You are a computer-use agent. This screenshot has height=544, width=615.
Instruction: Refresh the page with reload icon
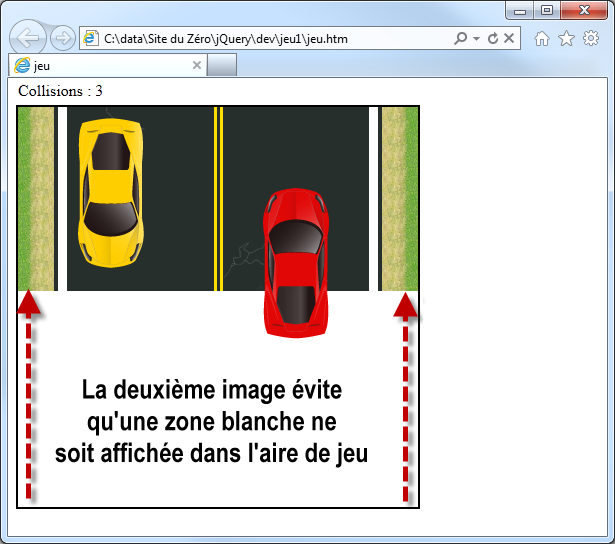(x=493, y=38)
